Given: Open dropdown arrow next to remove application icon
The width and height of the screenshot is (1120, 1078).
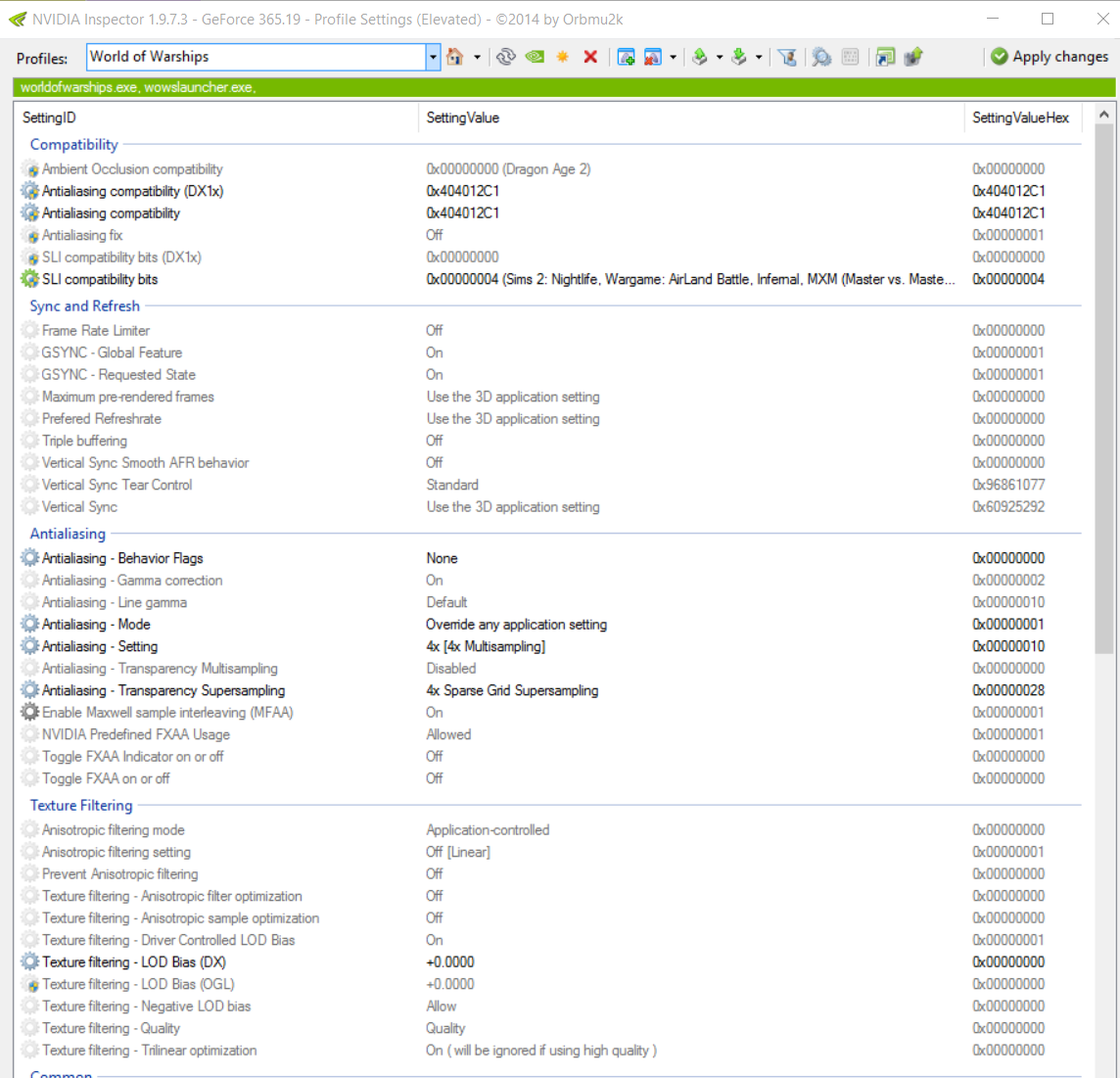Looking at the screenshot, I should [x=673, y=57].
